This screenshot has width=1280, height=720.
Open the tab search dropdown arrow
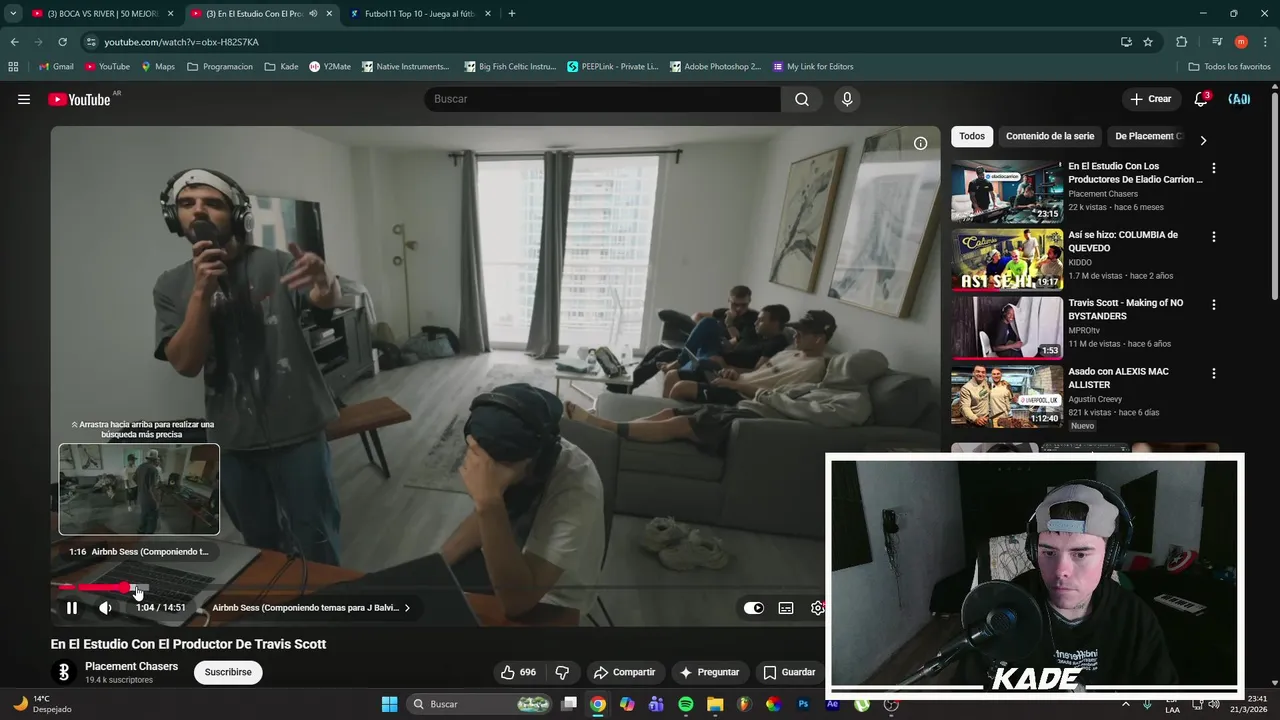(x=13, y=14)
